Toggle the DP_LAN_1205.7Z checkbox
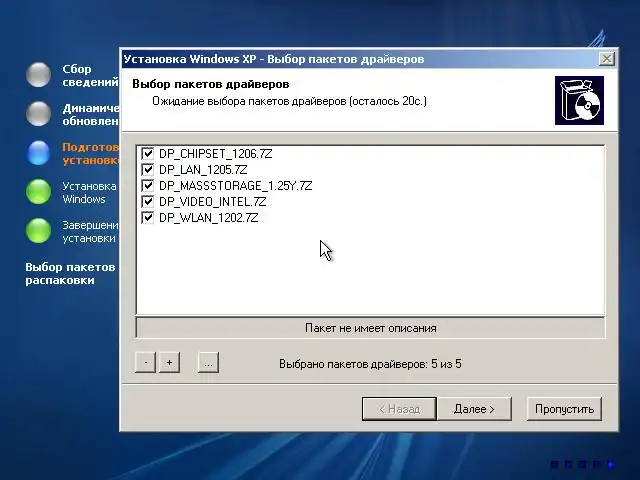The width and height of the screenshot is (640, 480). (147, 169)
